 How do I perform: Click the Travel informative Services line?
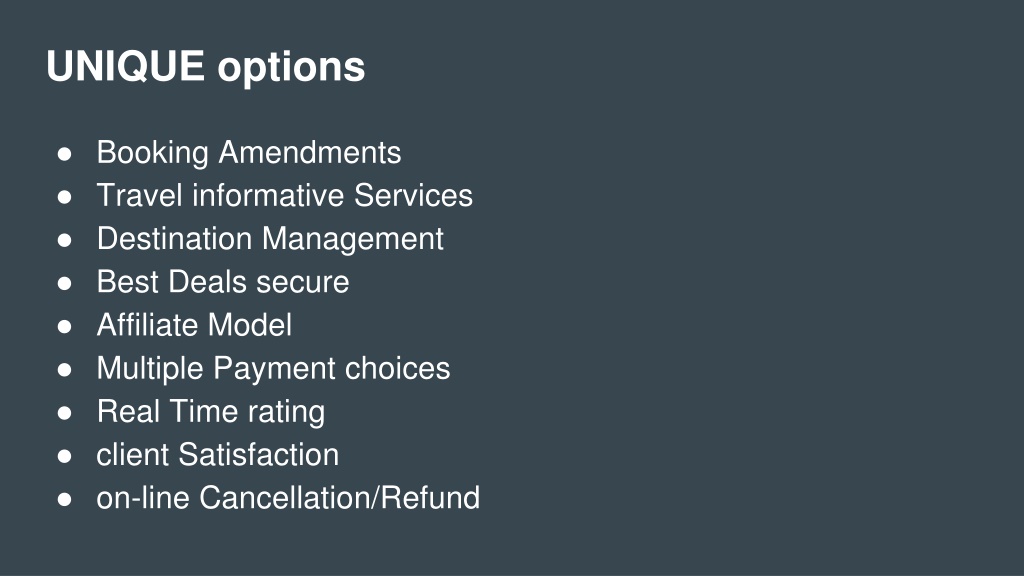pyautogui.click(x=285, y=195)
